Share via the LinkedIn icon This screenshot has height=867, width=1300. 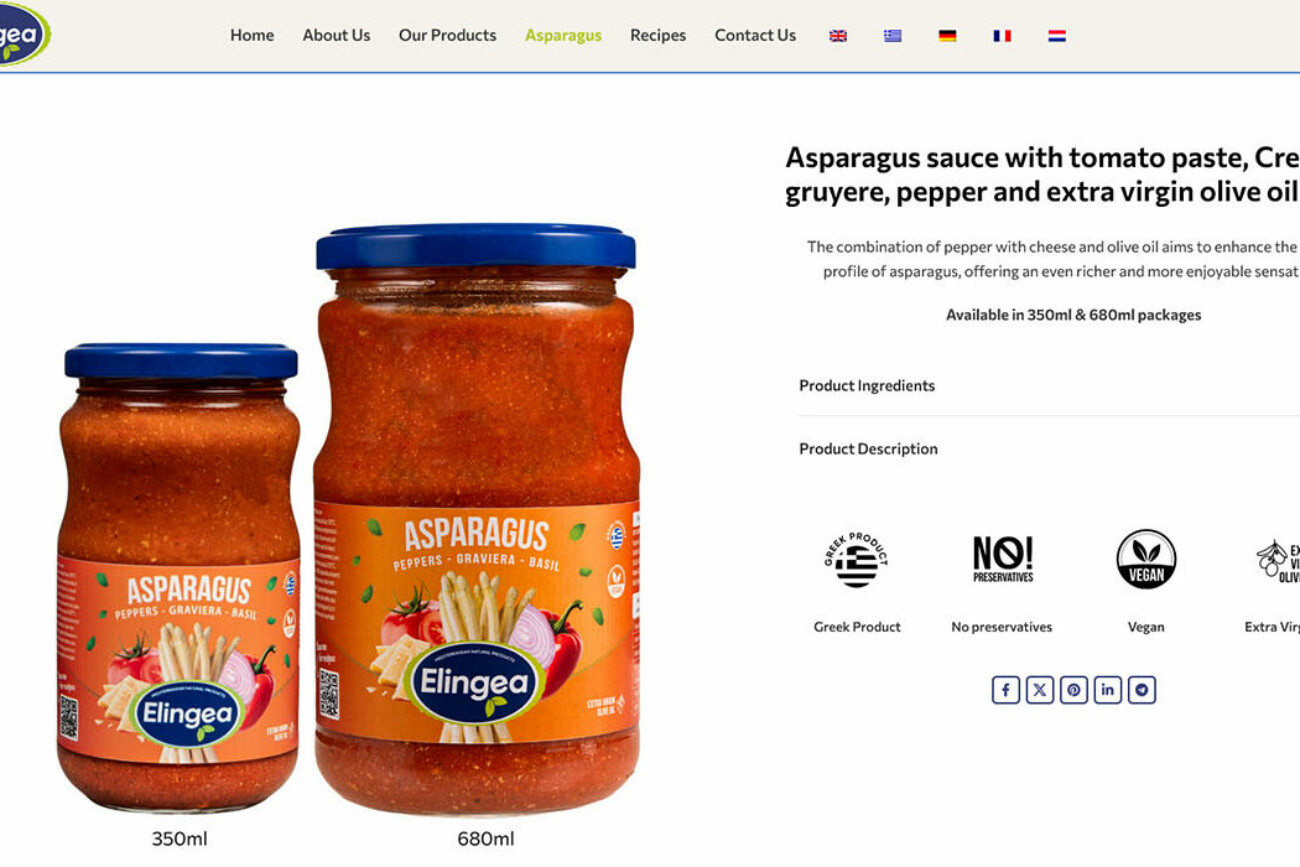(1108, 690)
